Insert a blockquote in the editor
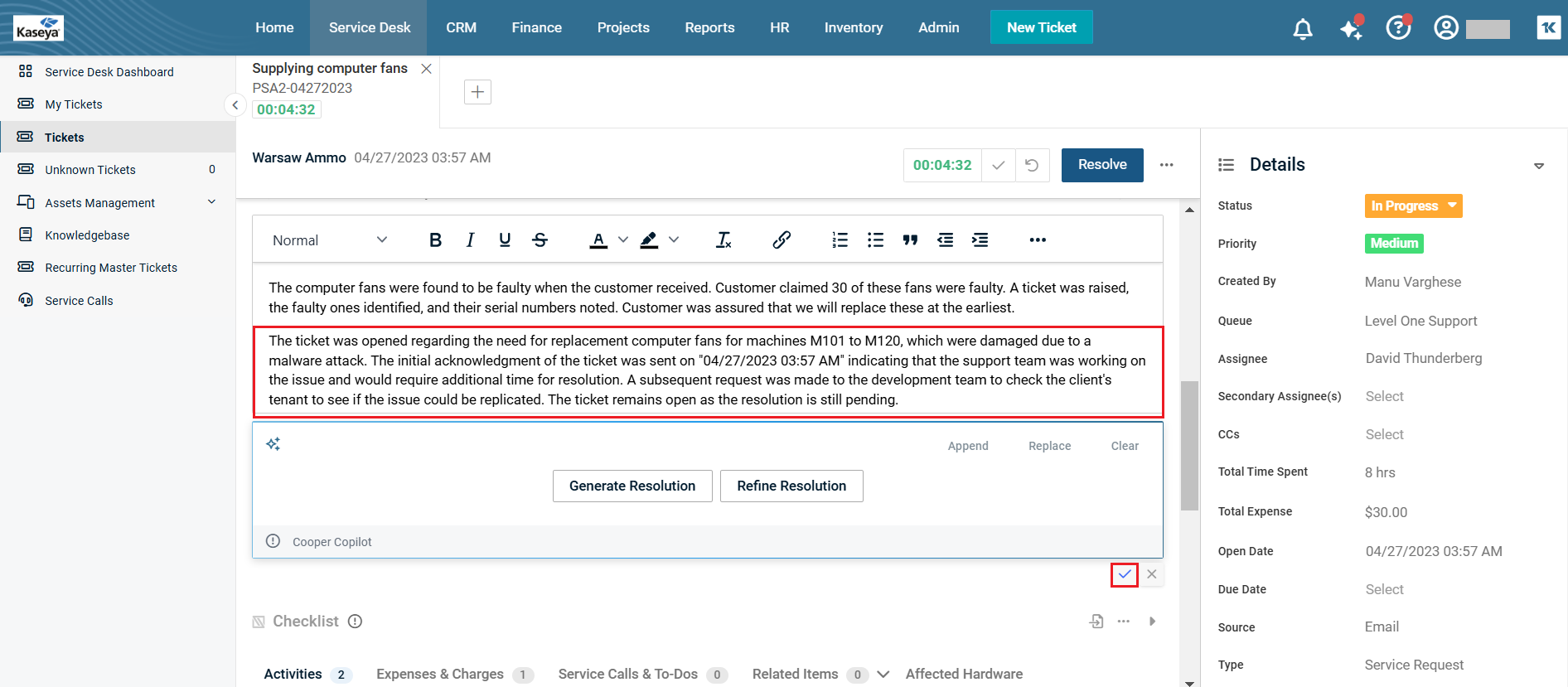This screenshot has height=687, width=1568. [910, 240]
